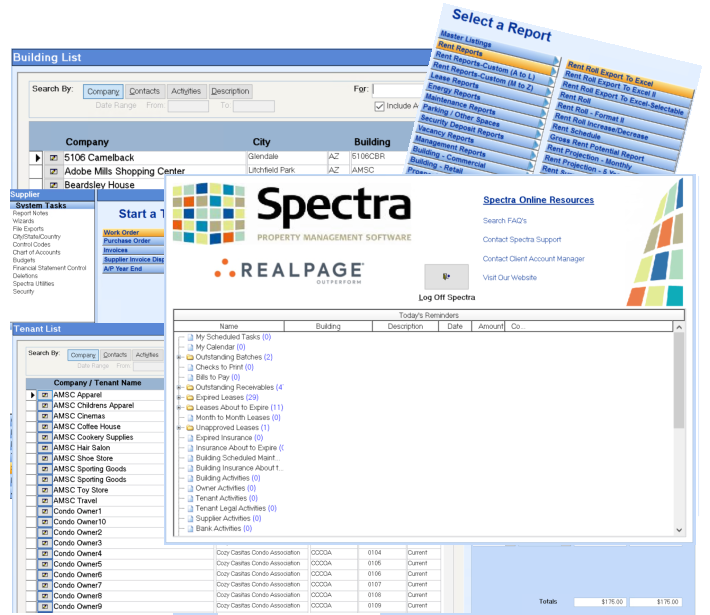
Task: Click the reminders scrollbar up arrow
Action: 679,327
